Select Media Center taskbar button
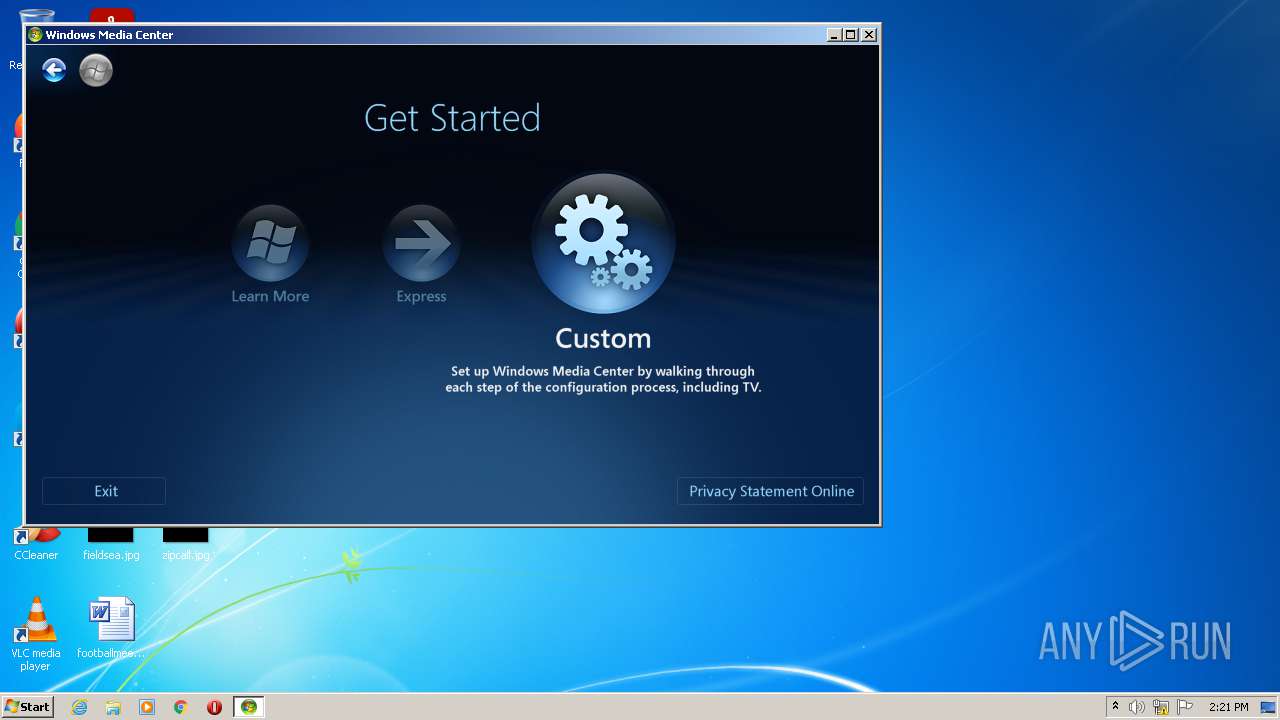The height and width of the screenshot is (720, 1280). click(249, 707)
